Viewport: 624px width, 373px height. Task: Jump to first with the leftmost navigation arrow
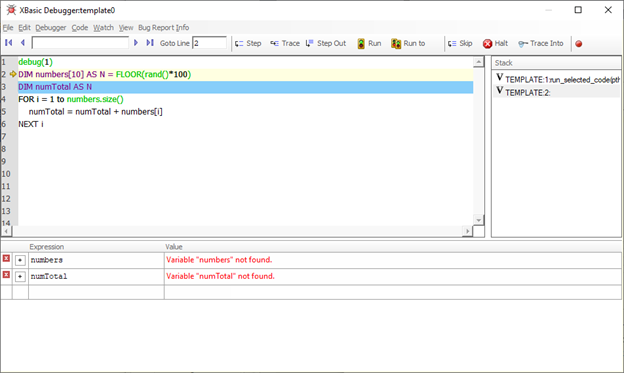tap(9, 43)
